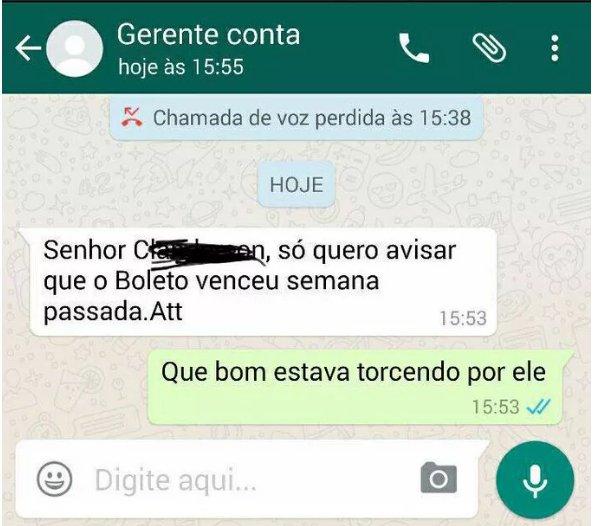Open the camera from message bar
The height and width of the screenshot is (526, 594).
pyautogui.click(x=439, y=478)
